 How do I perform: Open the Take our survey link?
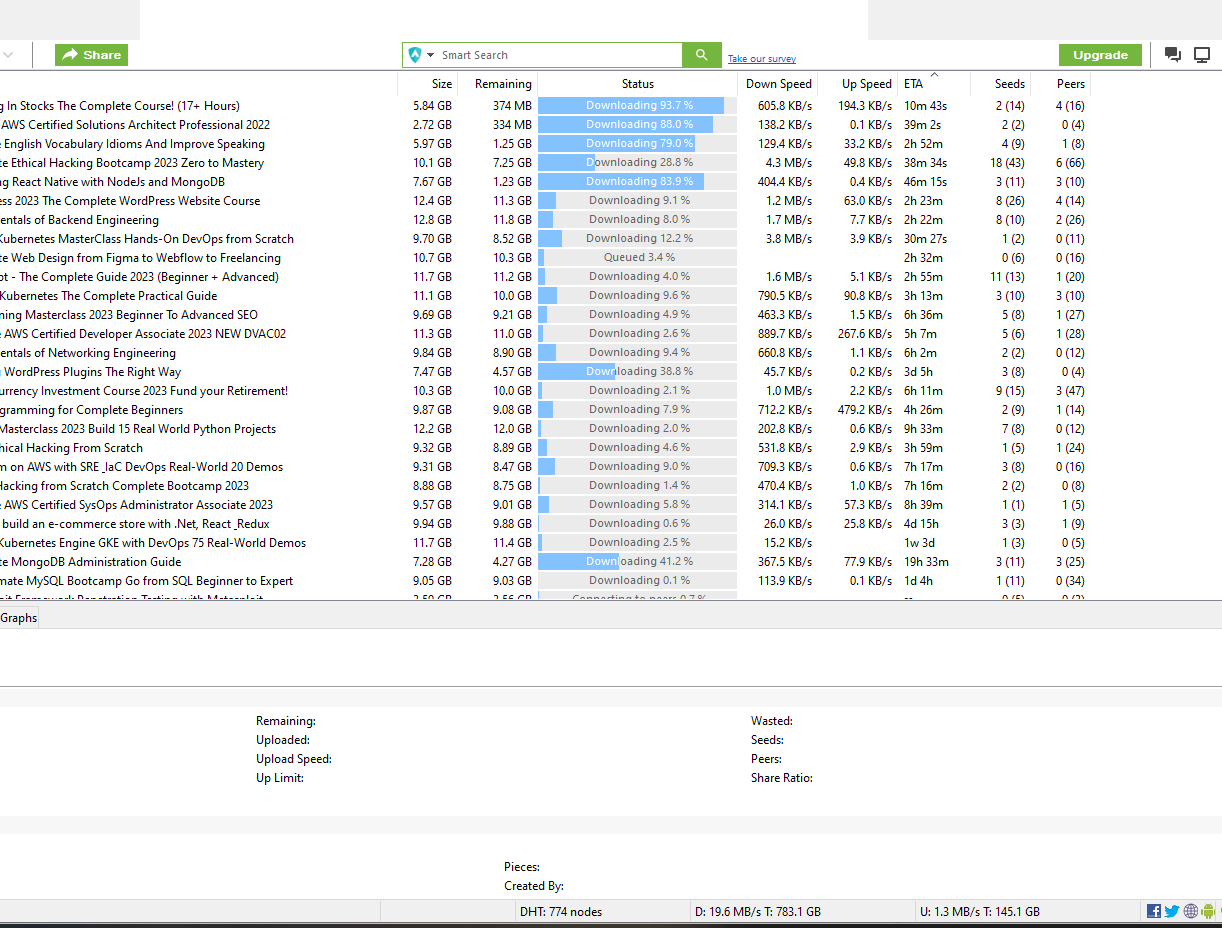pos(762,59)
